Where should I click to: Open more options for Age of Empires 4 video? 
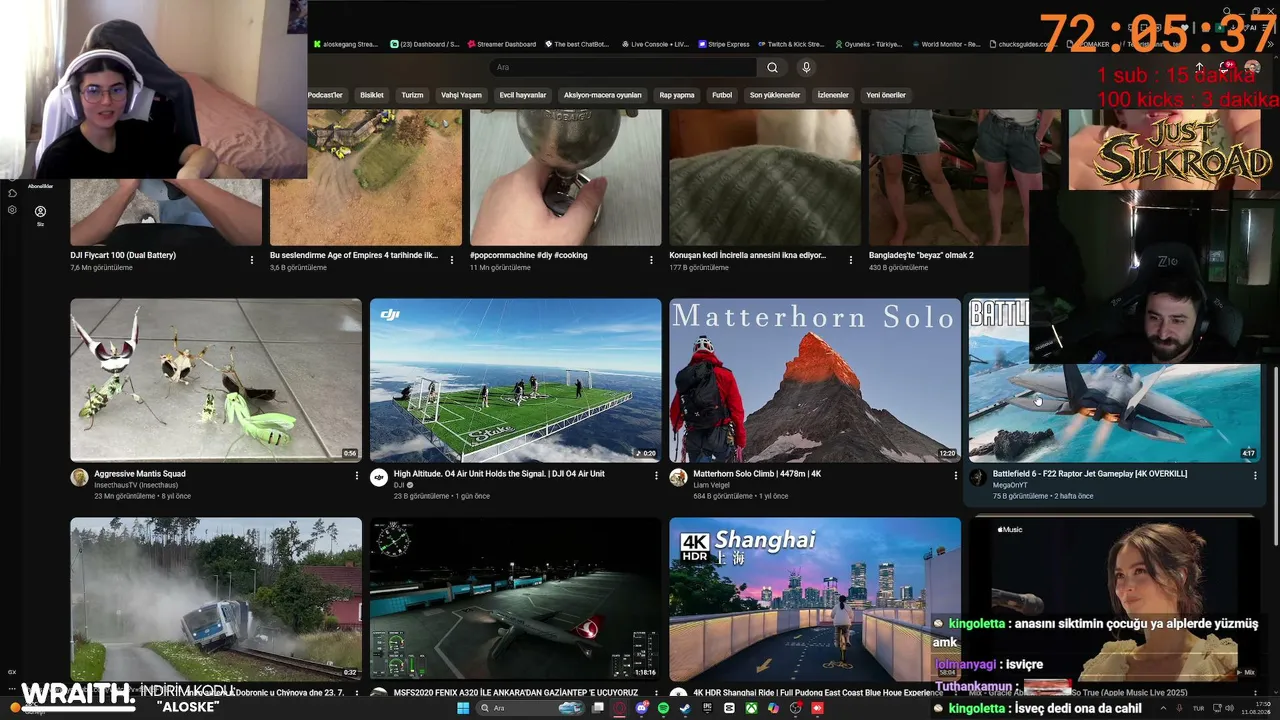[451, 260]
